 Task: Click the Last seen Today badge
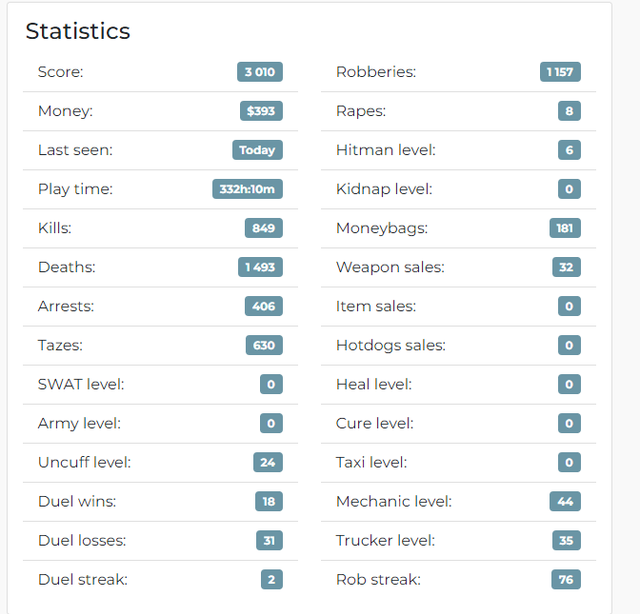tap(258, 150)
